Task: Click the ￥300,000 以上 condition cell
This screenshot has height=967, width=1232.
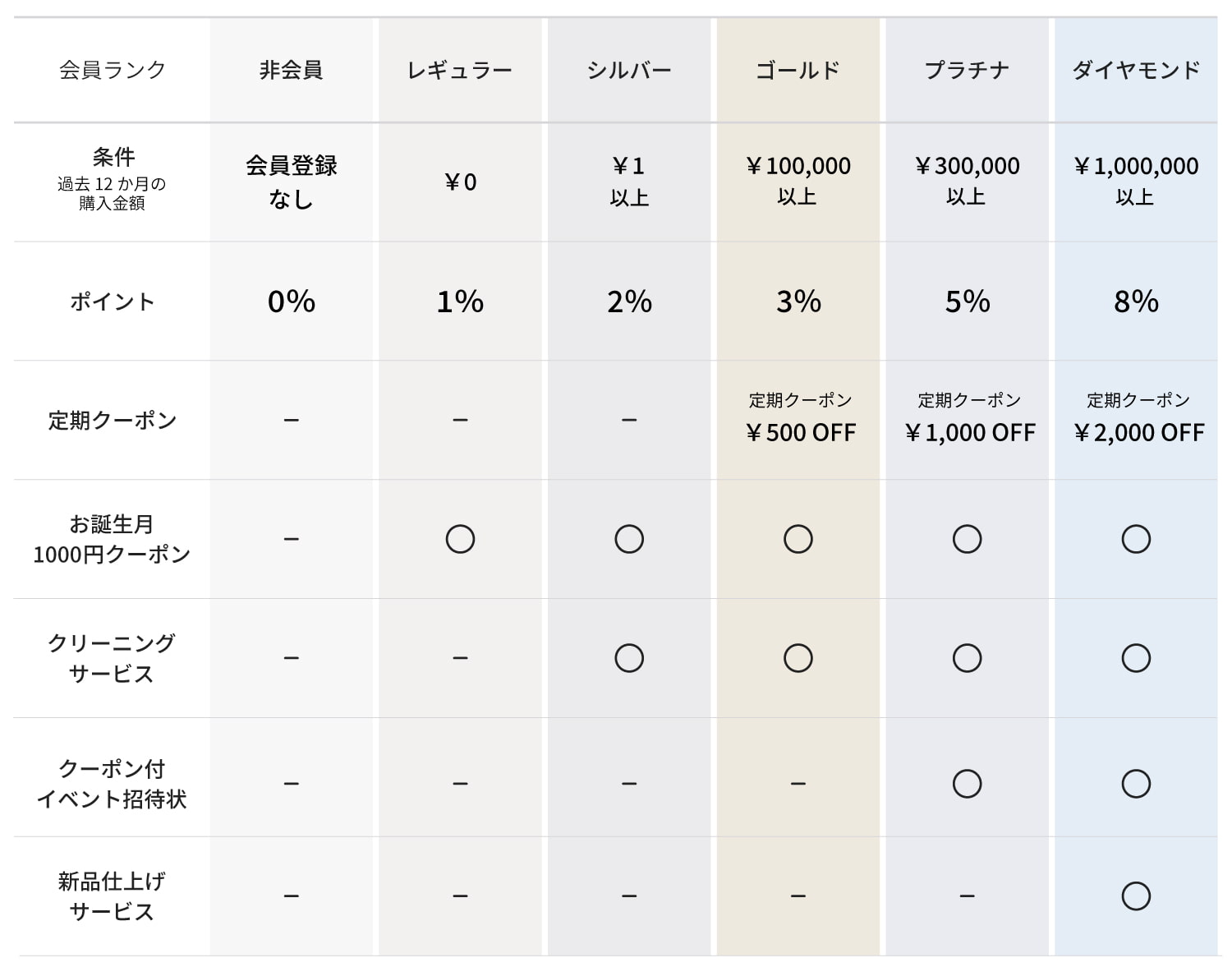Action: [967, 181]
